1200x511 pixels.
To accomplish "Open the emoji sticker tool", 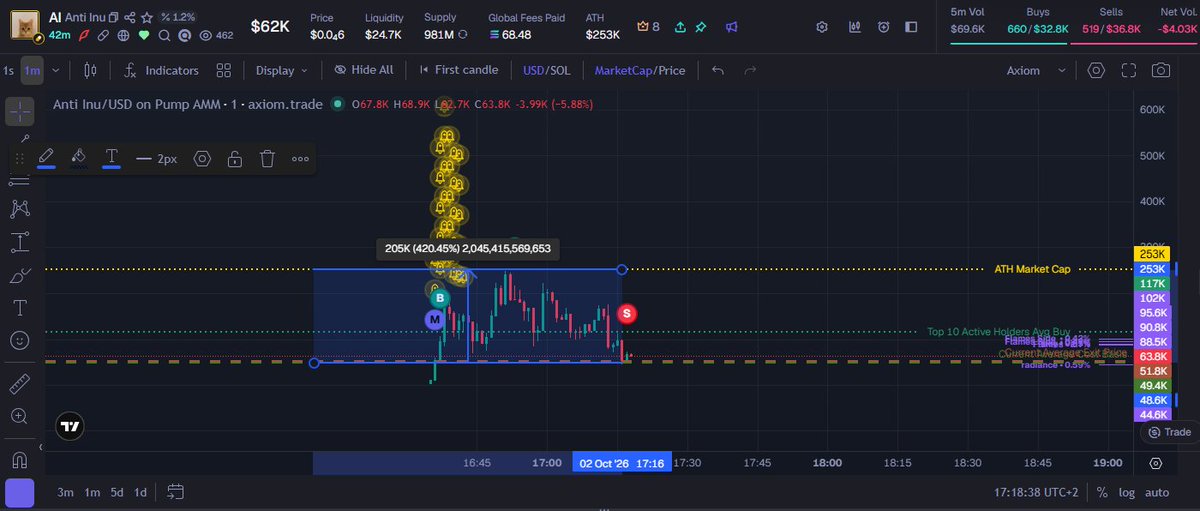I will [20, 340].
